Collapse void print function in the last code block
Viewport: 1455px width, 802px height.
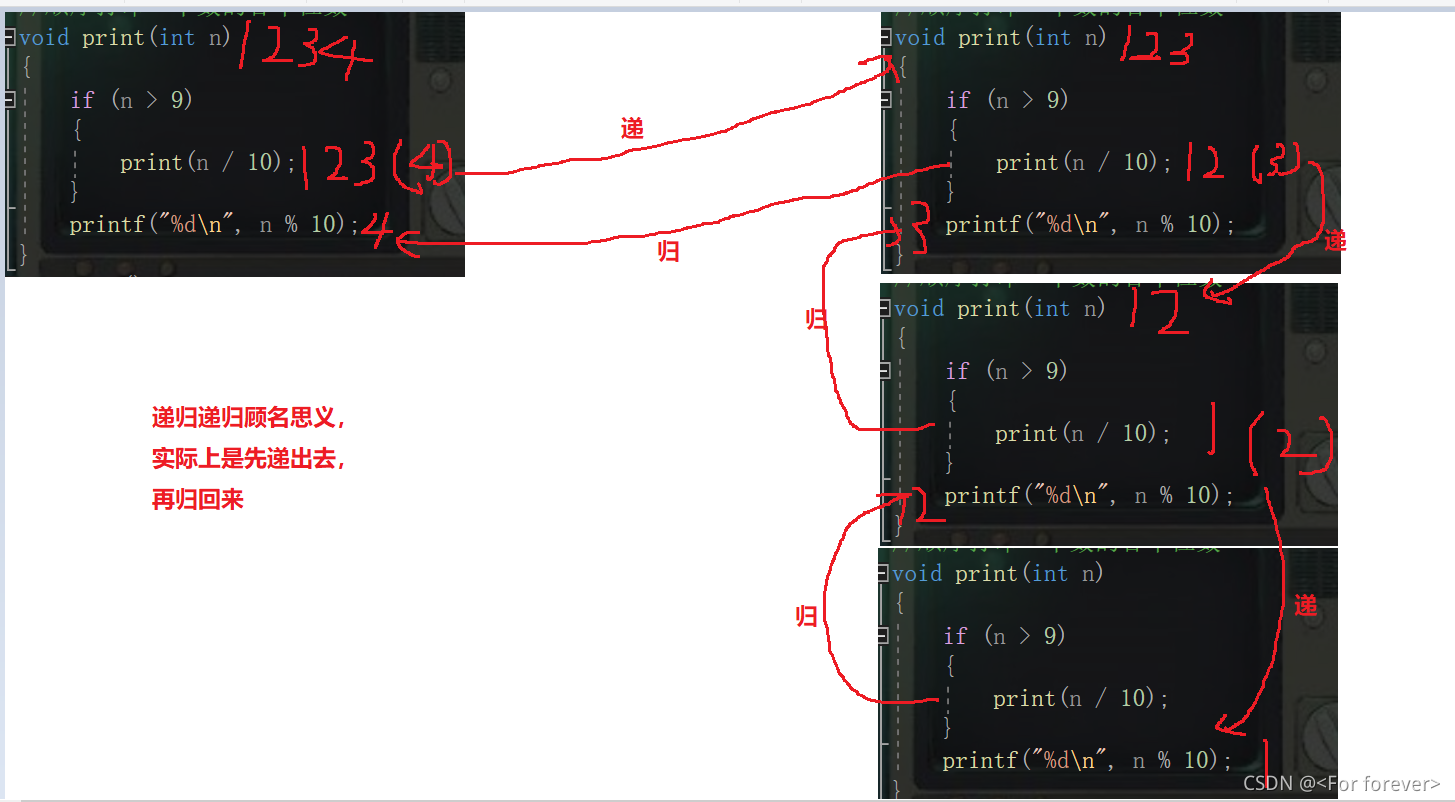[882, 573]
